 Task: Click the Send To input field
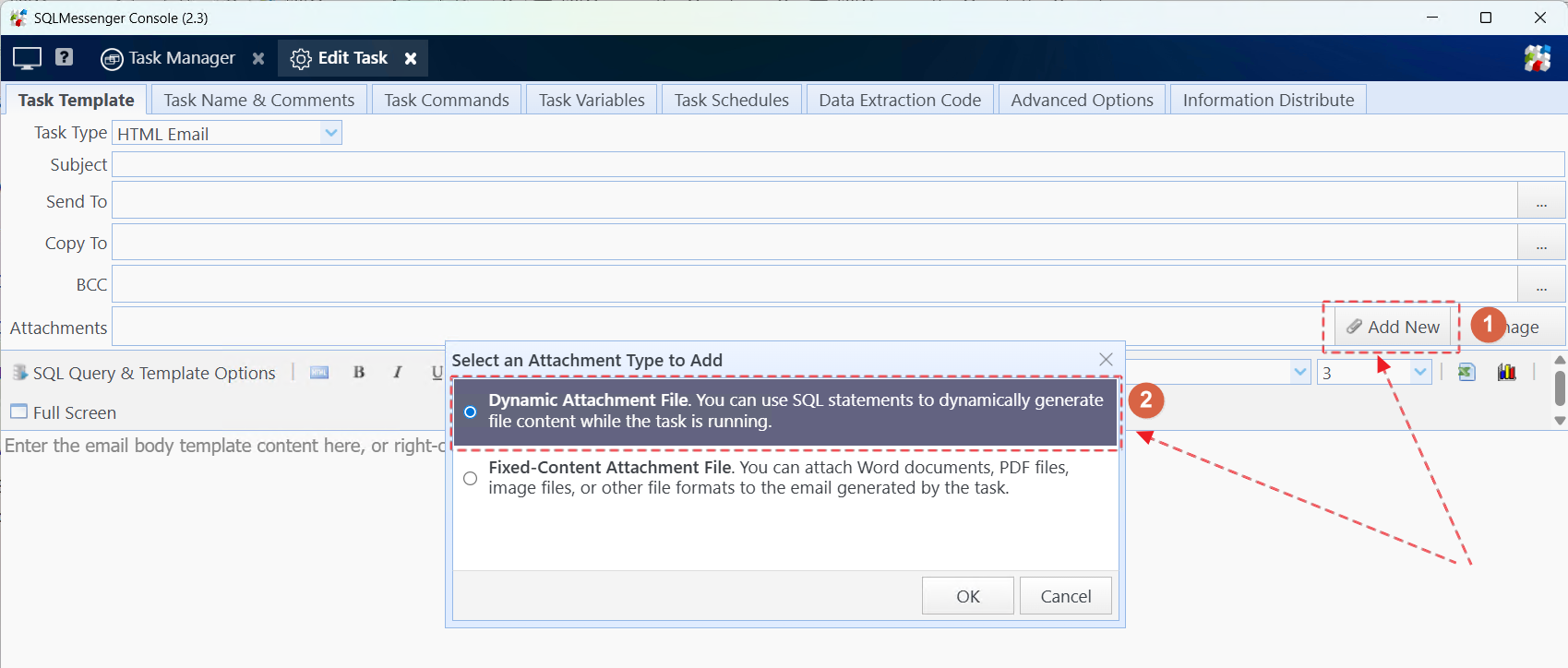click(x=815, y=200)
